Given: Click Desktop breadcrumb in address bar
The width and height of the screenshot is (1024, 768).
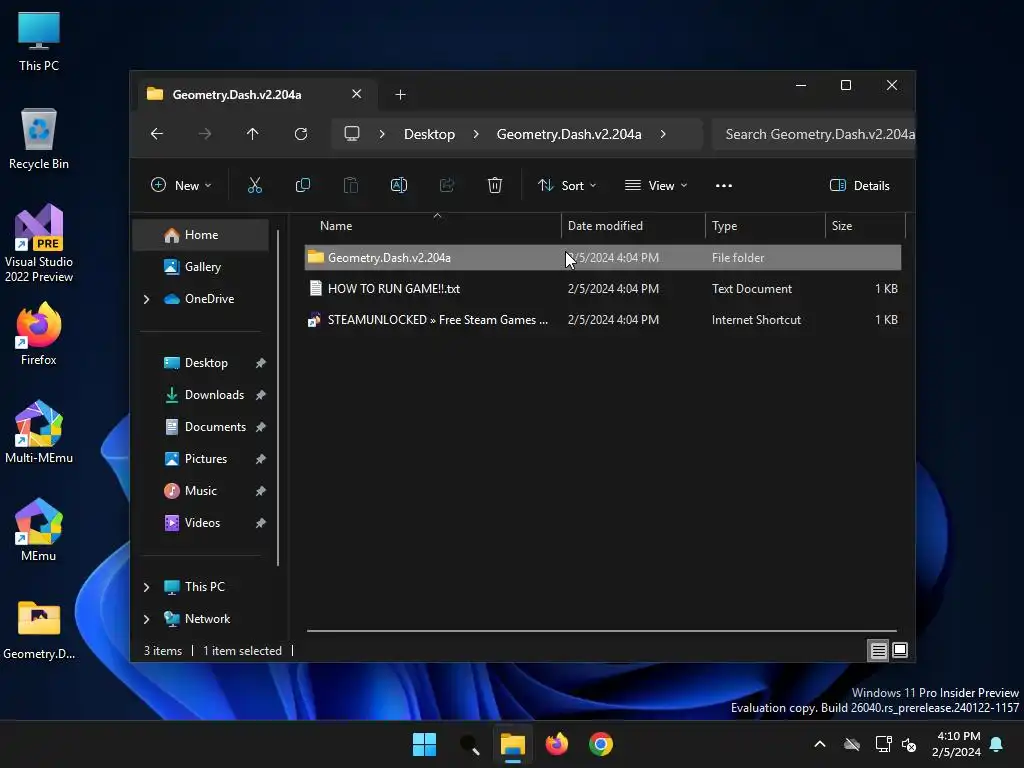Looking at the screenshot, I should [x=429, y=134].
